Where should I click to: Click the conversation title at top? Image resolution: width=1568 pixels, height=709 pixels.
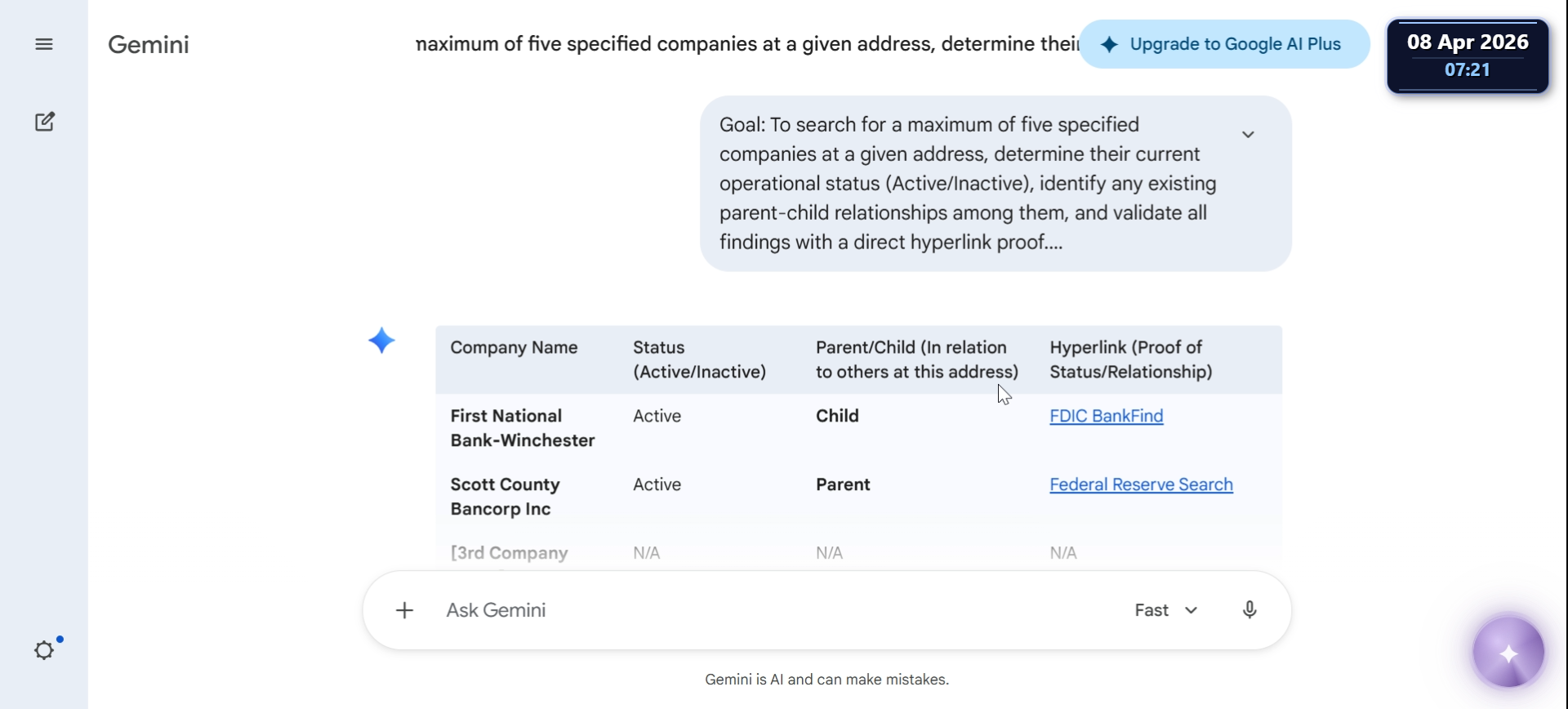746,44
